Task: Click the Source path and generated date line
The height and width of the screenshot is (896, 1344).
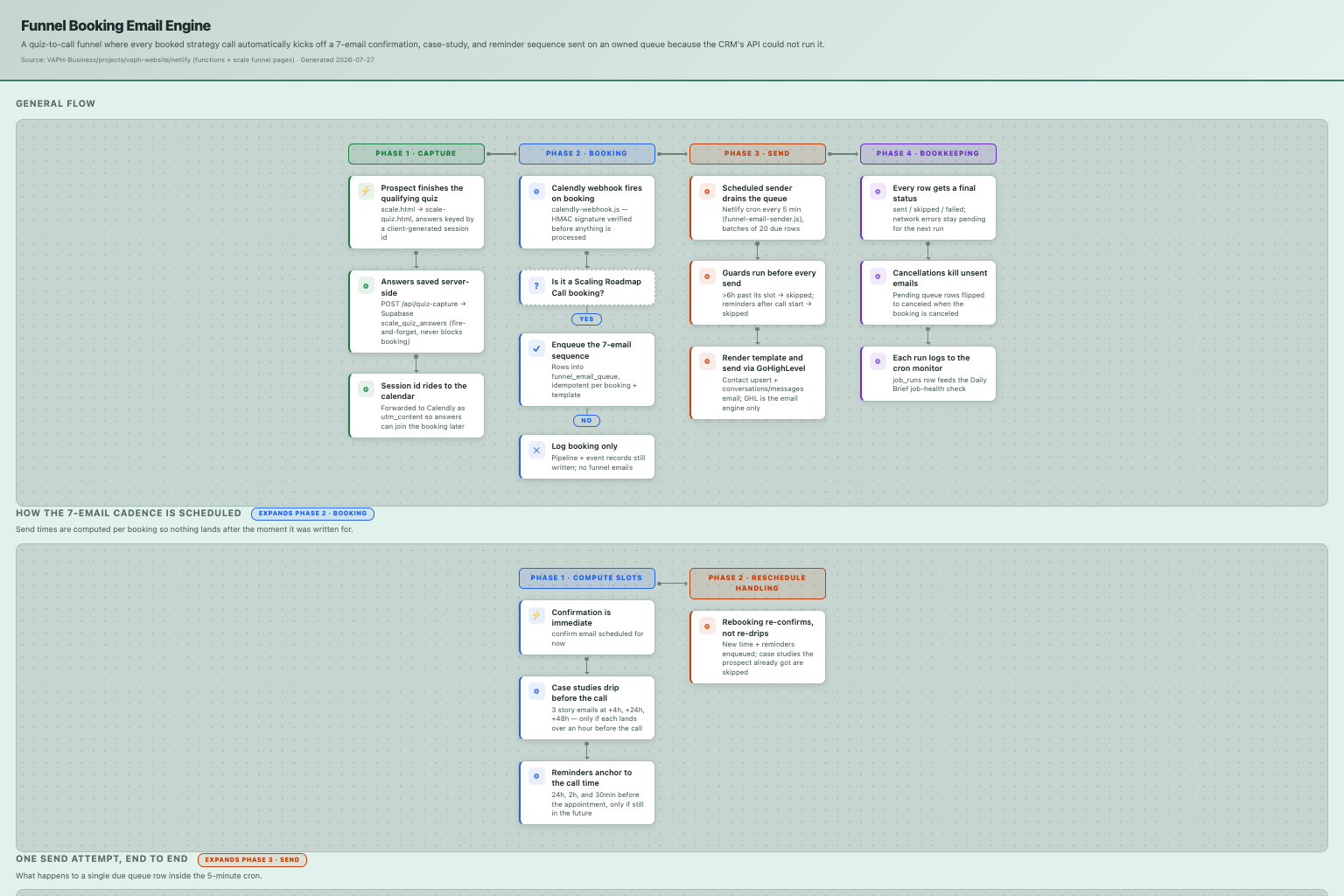Action: point(198,60)
